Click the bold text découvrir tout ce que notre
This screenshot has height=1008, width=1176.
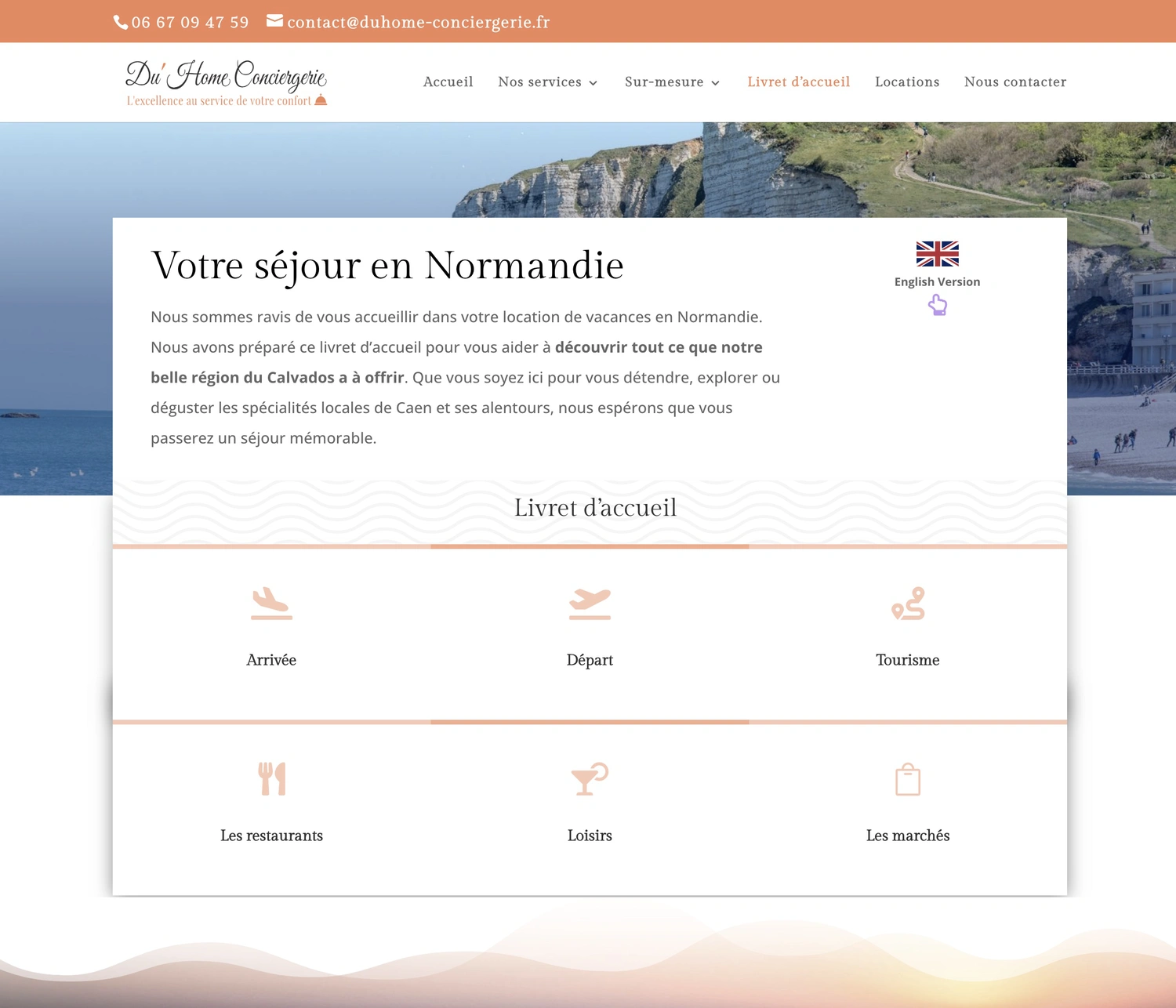coord(659,347)
